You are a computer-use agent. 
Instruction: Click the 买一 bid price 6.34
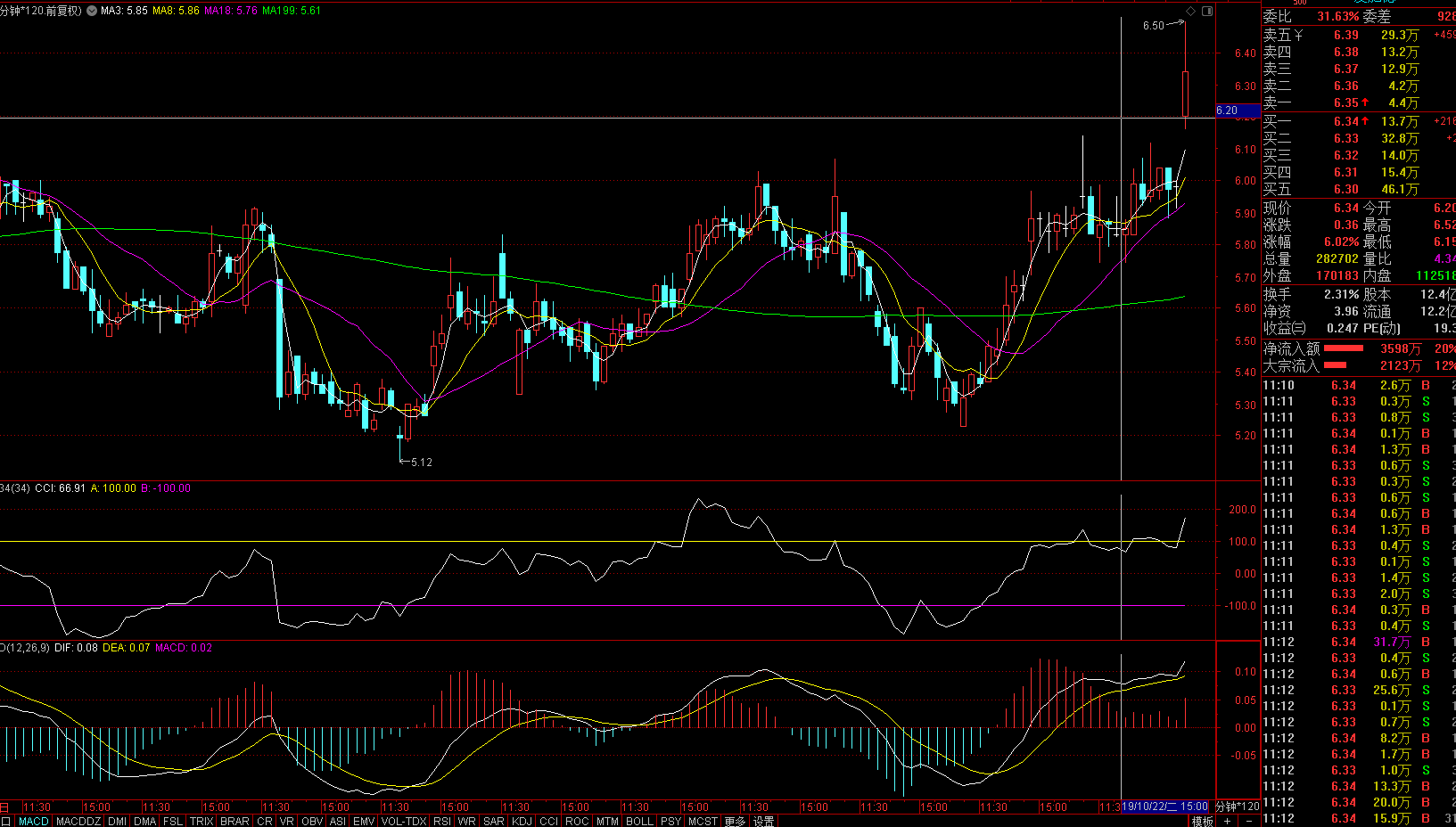coord(1346,121)
